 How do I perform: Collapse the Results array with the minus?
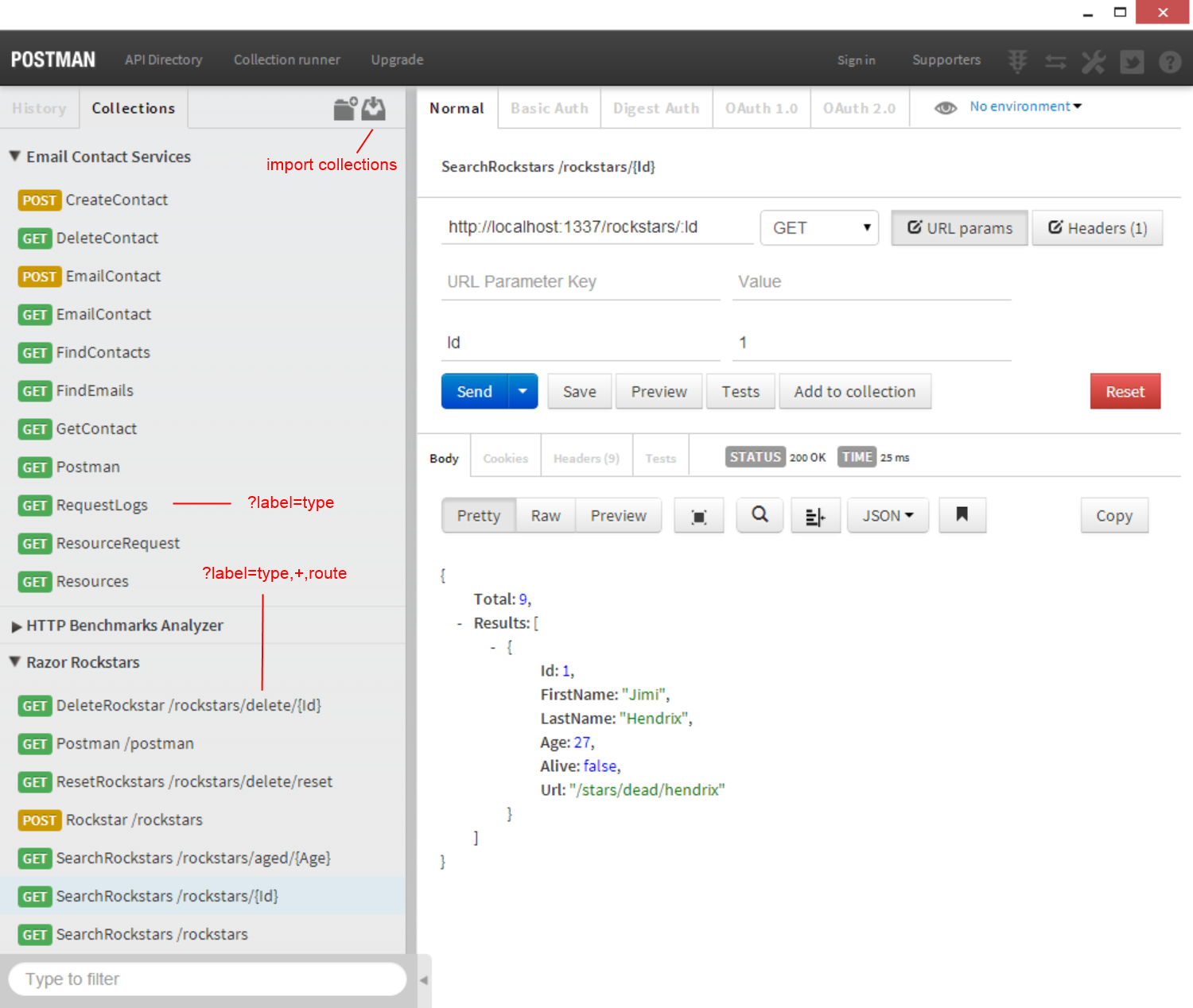pos(460,624)
